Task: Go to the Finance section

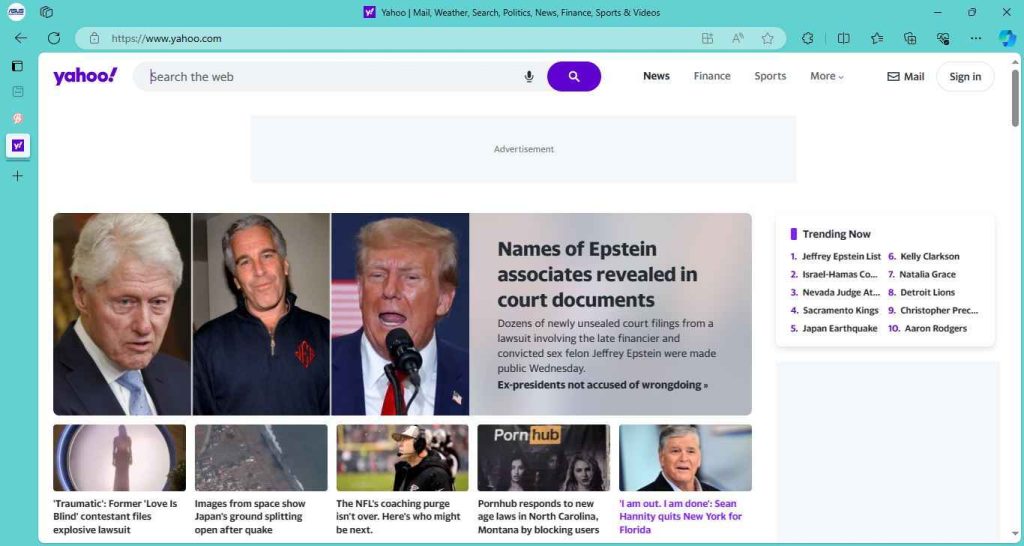Action: point(712,76)
